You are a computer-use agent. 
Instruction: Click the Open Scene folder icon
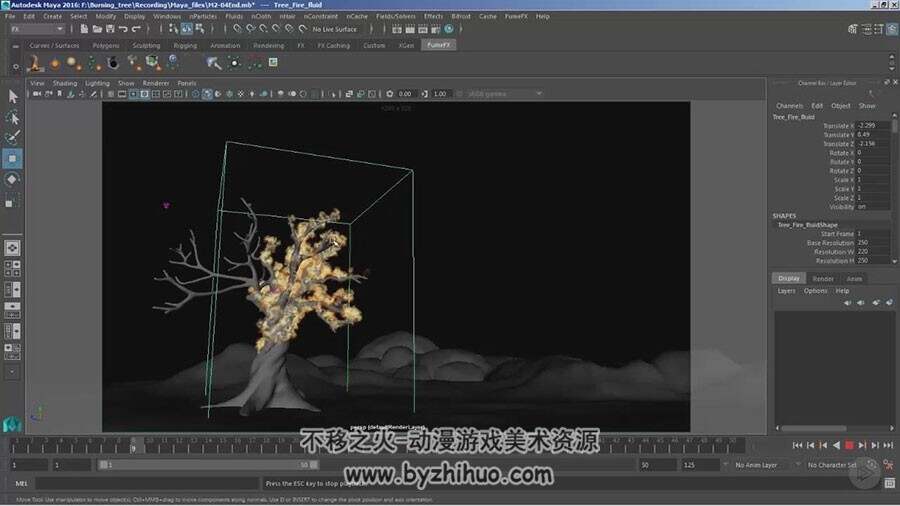coord(97,29)
